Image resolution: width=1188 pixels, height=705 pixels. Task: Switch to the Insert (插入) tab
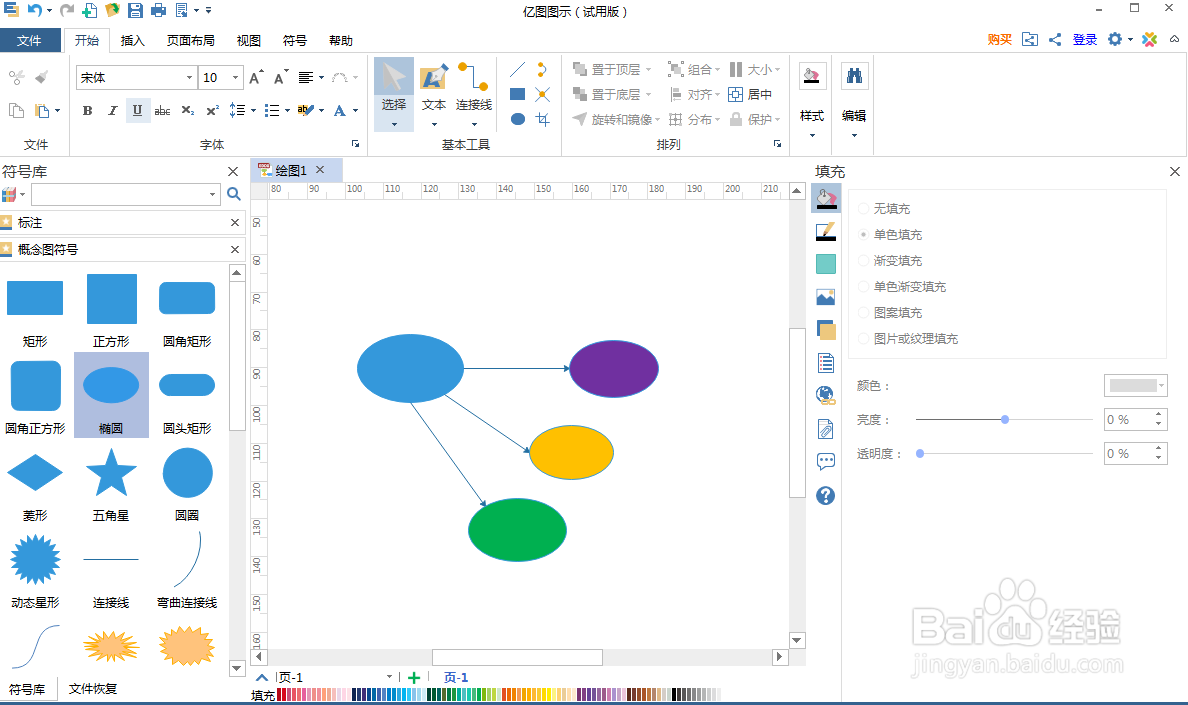(132, 40)
